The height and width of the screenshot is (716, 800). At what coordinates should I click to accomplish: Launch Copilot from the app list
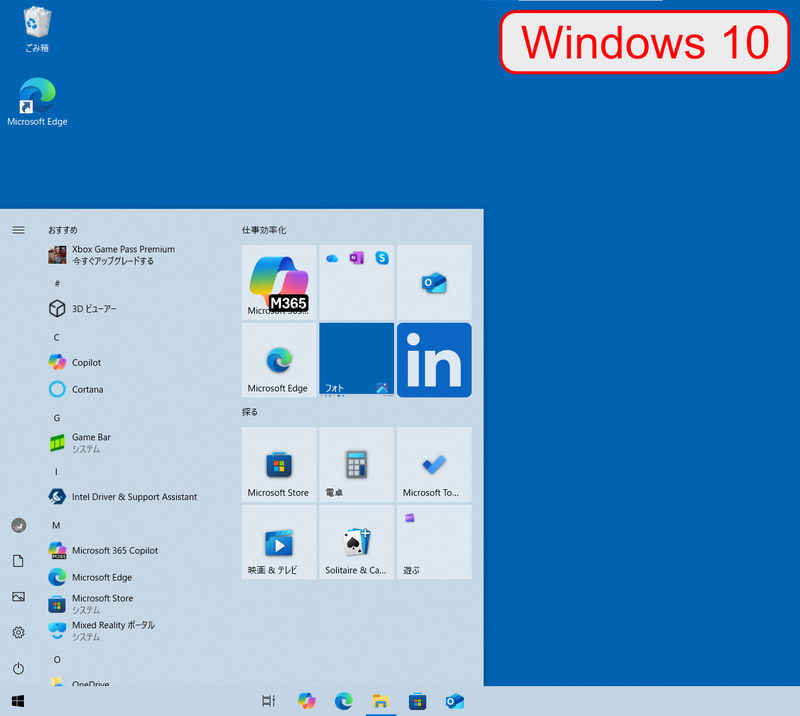pyautogui.click(x=75, y=362)
